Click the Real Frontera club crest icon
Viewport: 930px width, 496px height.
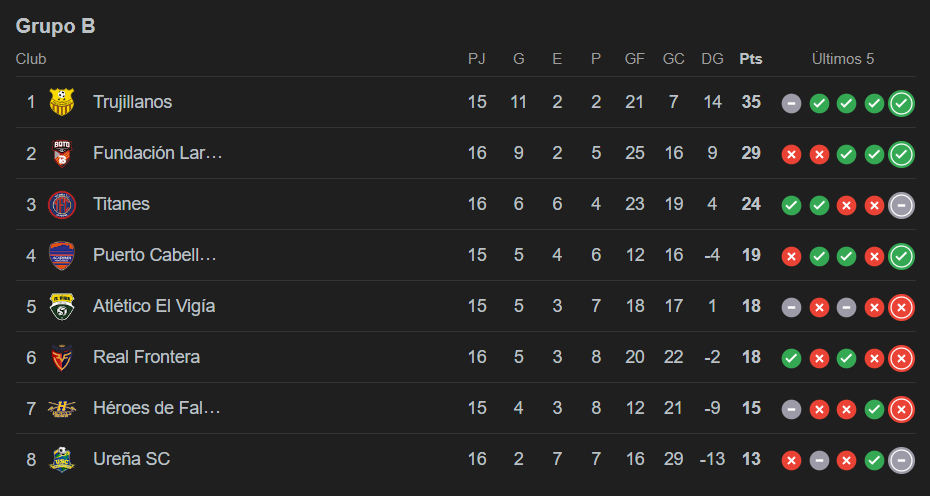[62, 357]
